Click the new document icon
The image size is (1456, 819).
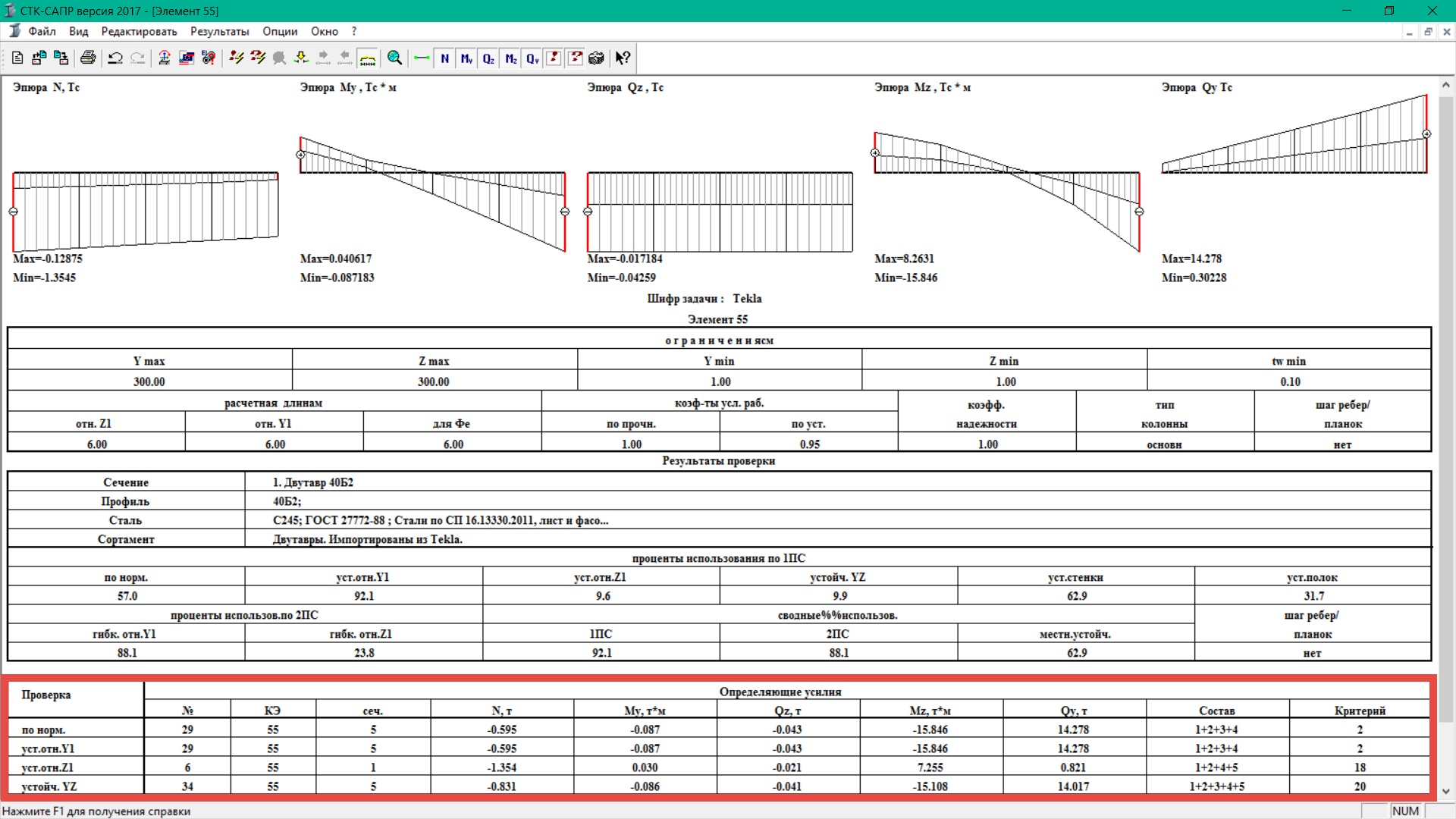[x=17, y=58]
